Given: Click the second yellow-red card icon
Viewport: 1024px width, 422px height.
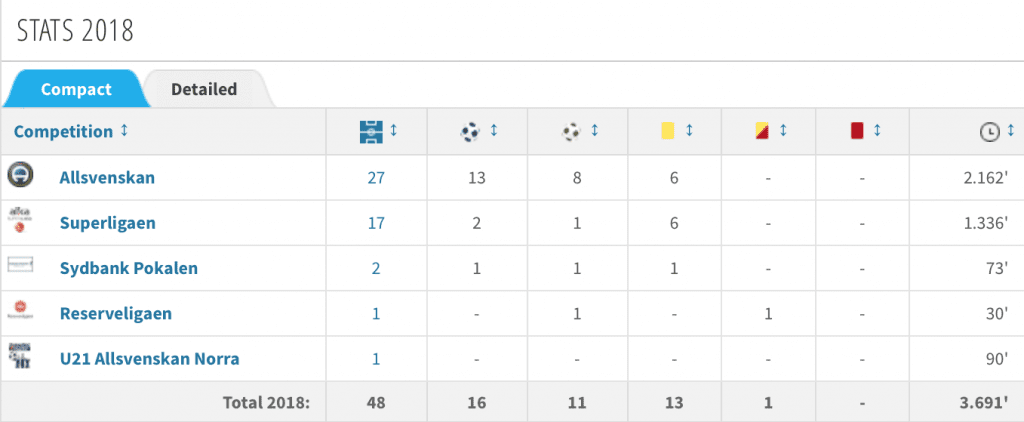Looking at the screenshot, I should [762, 131].
